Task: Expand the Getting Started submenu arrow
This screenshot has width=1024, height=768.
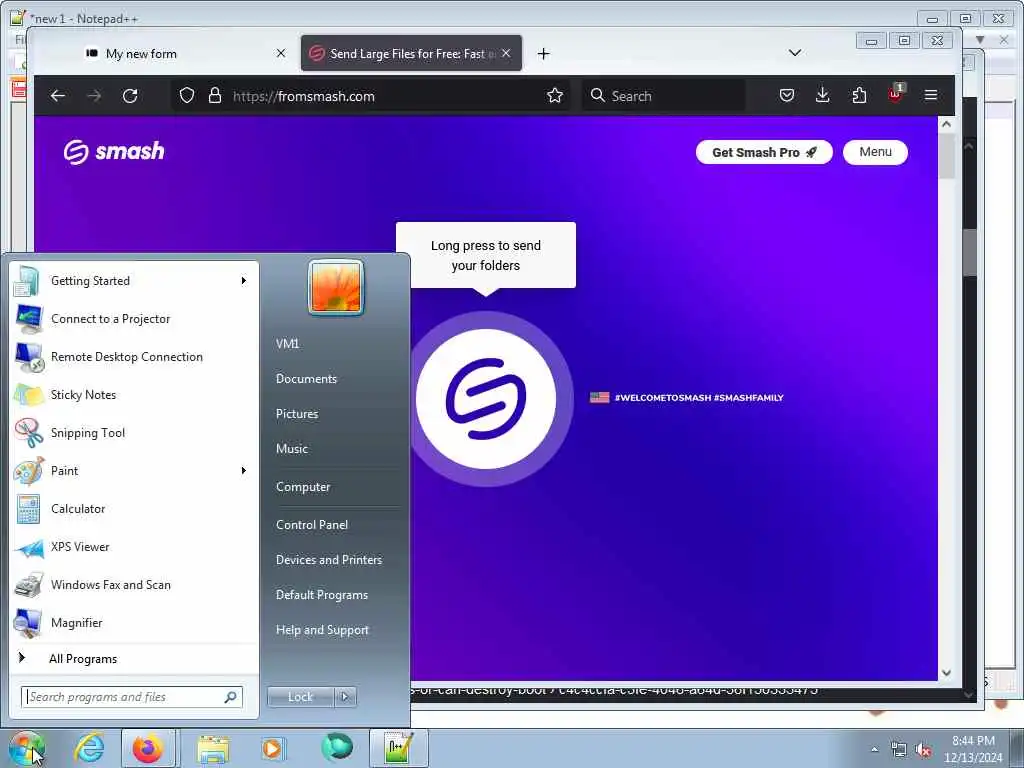Action: [x=244, y=281]
